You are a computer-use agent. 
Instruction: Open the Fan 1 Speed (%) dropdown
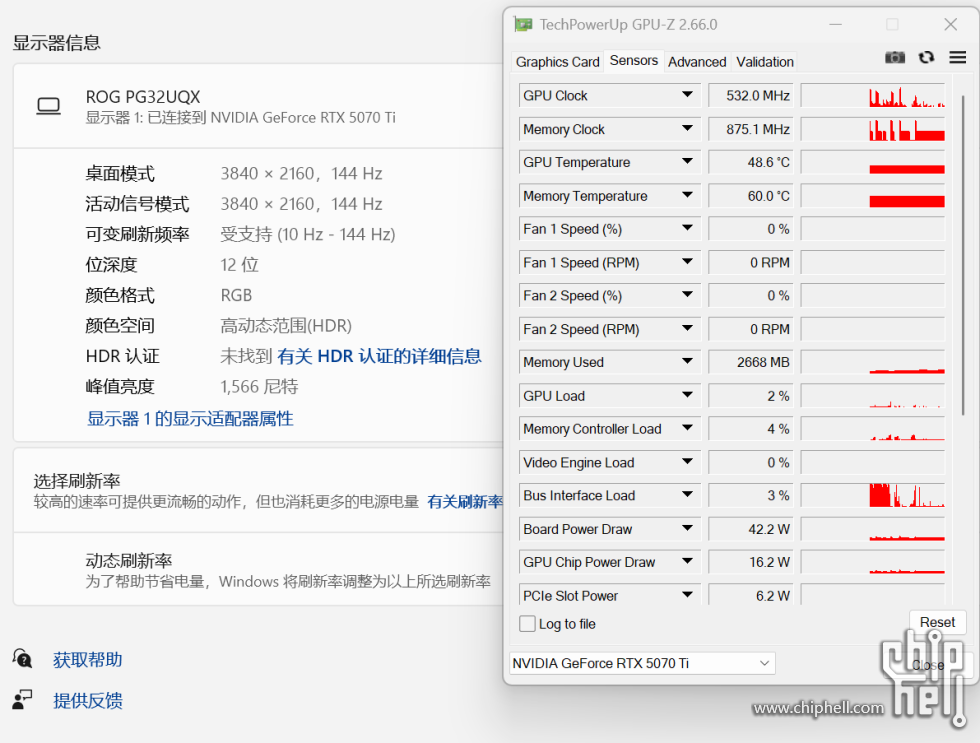point(688,229)
